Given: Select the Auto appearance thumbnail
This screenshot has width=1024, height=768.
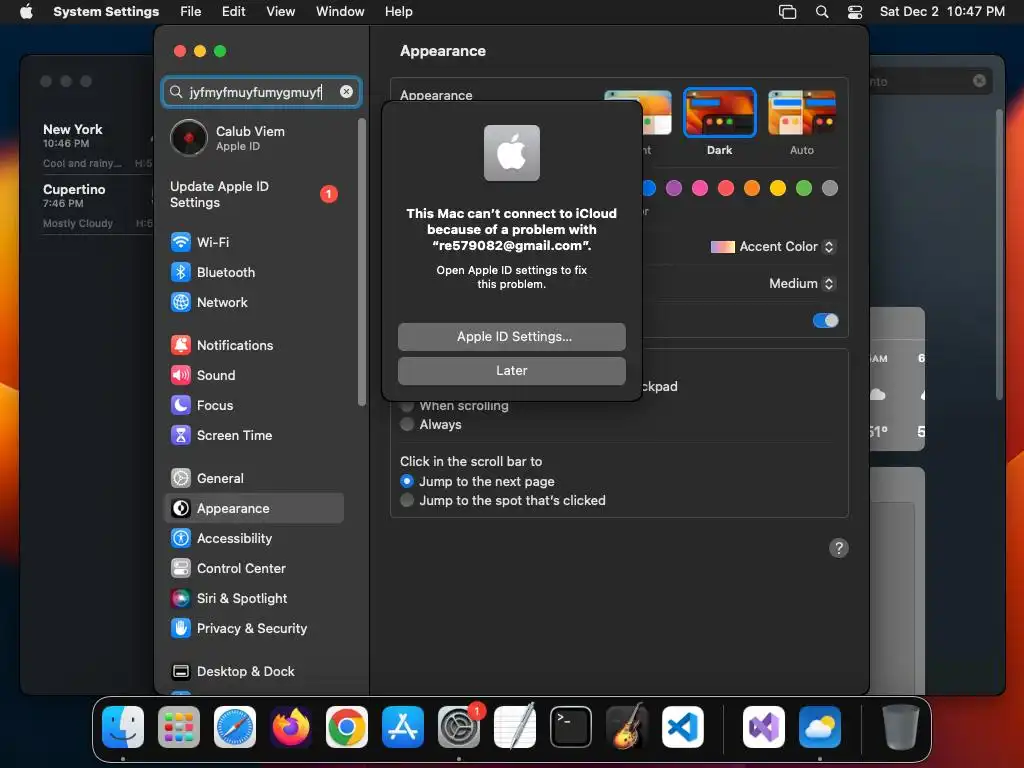Looking at the screenshot, I should coord(802,113).
